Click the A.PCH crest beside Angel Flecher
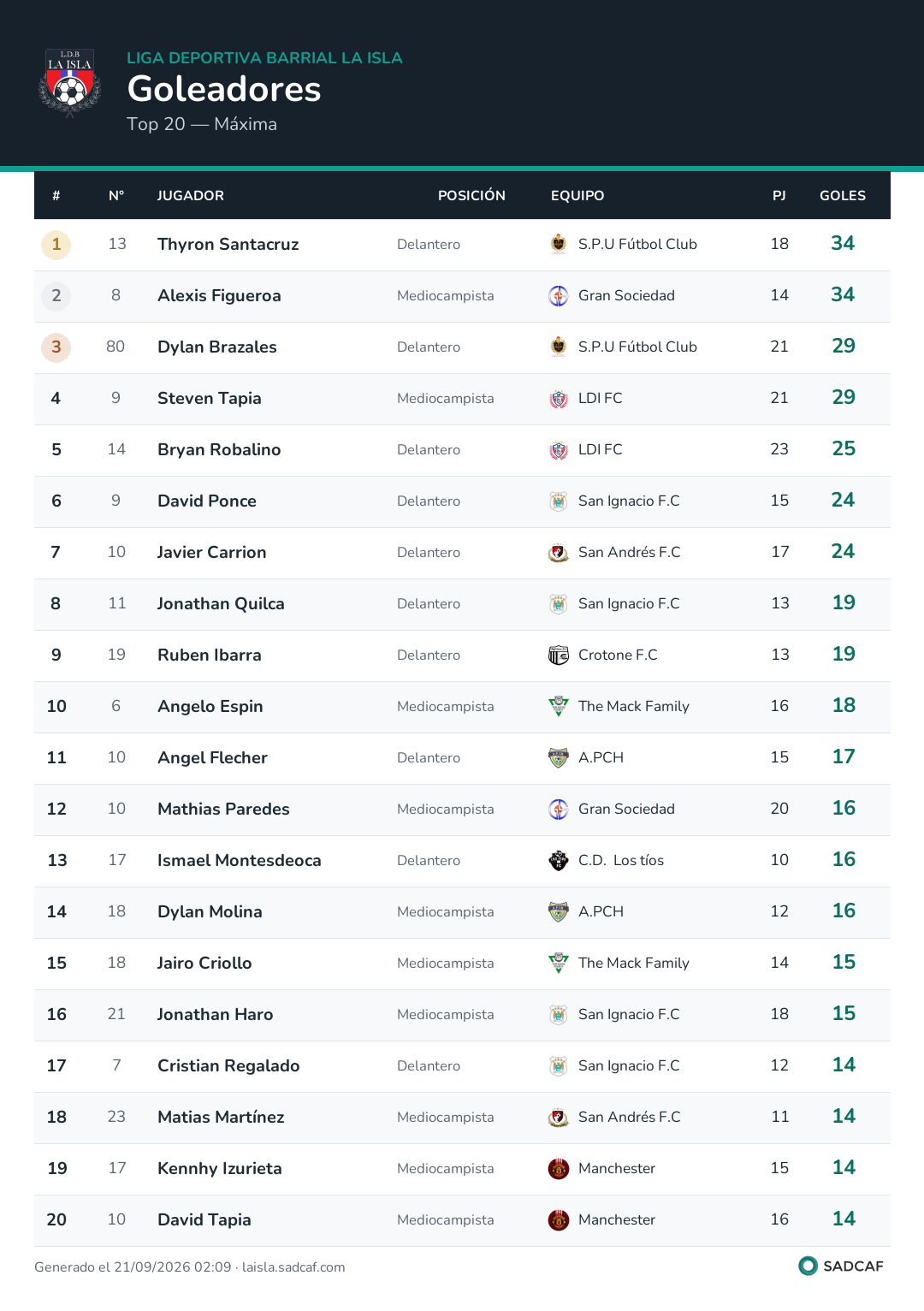 coord(559,757)
